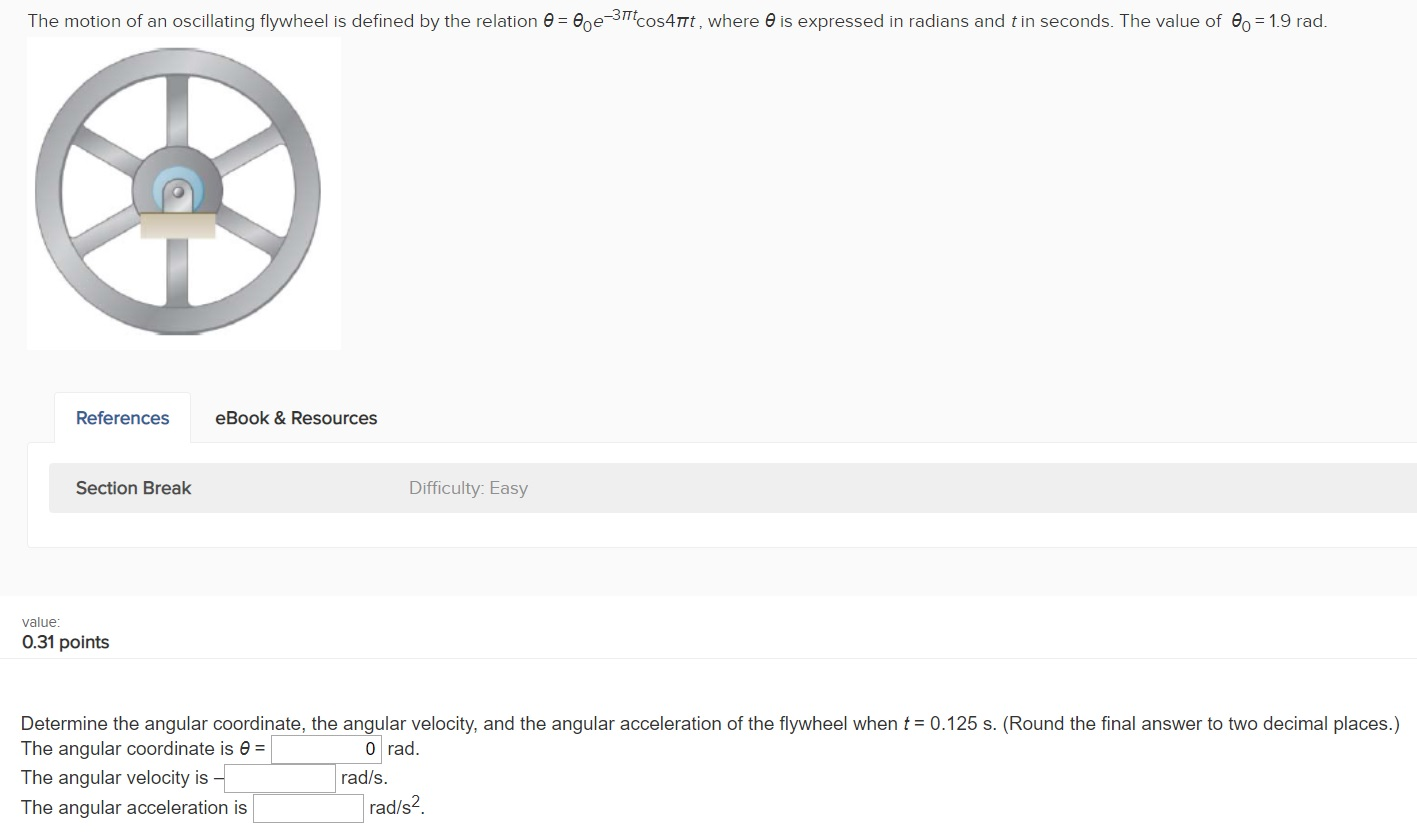The height and width of the screenshot is (833, 1417).
Task: Click the hub of the flywheel image
Action: tap(176, 191)
